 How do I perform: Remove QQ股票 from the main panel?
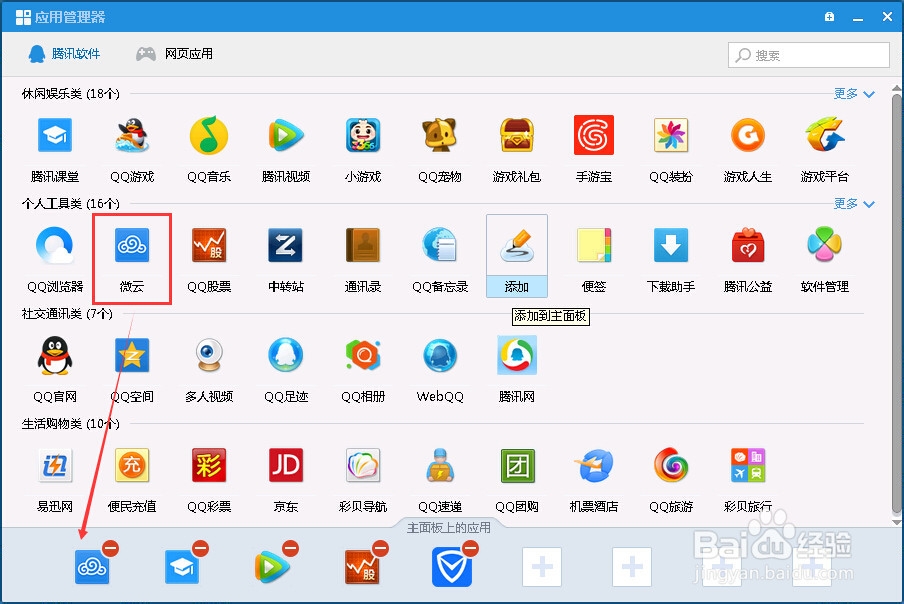[381, 548]
